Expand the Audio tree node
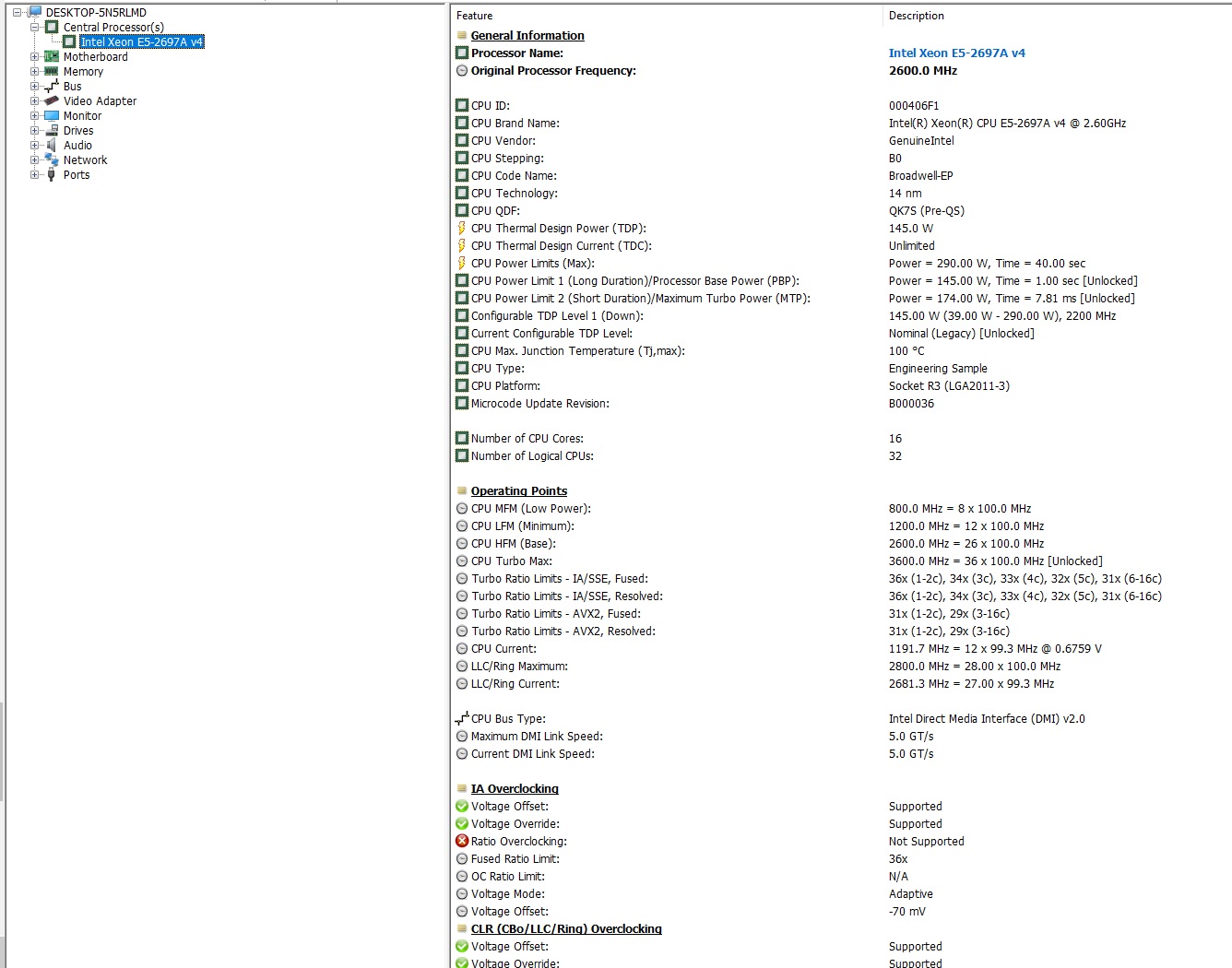Image resolution: width=1232 pixels, height=968 pixels. 34,146
